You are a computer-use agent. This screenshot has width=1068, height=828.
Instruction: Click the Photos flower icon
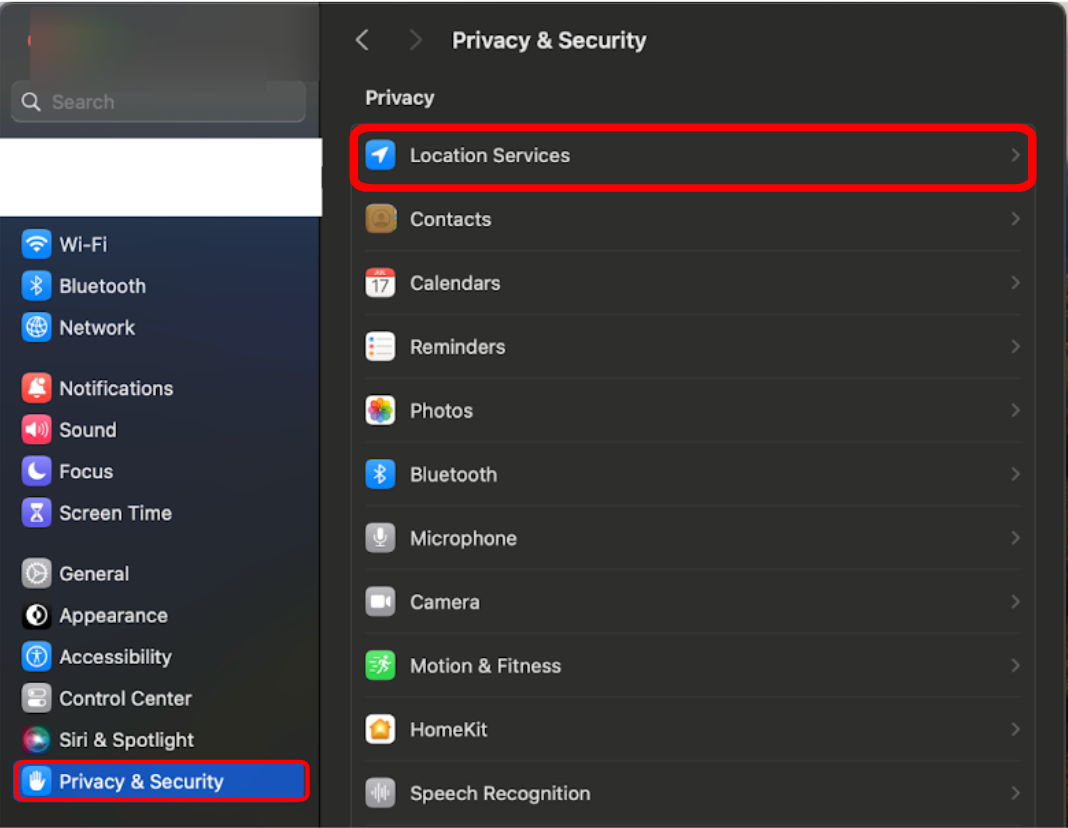[380, 411]
